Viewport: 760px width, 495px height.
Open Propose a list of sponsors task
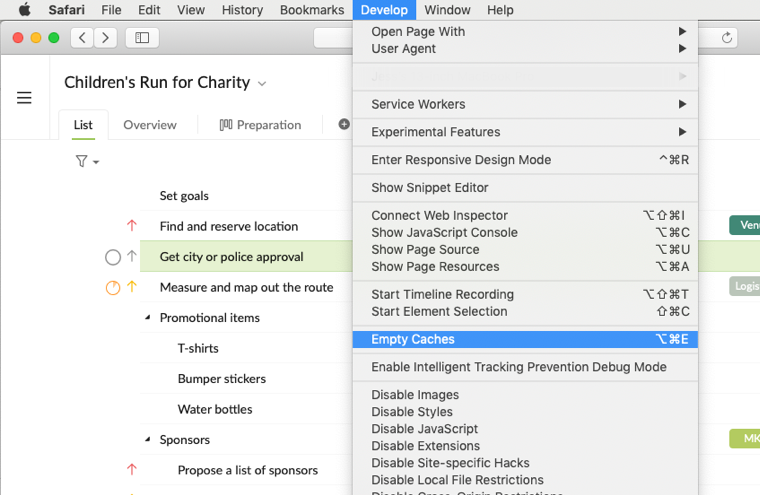[x=248, y=470]
